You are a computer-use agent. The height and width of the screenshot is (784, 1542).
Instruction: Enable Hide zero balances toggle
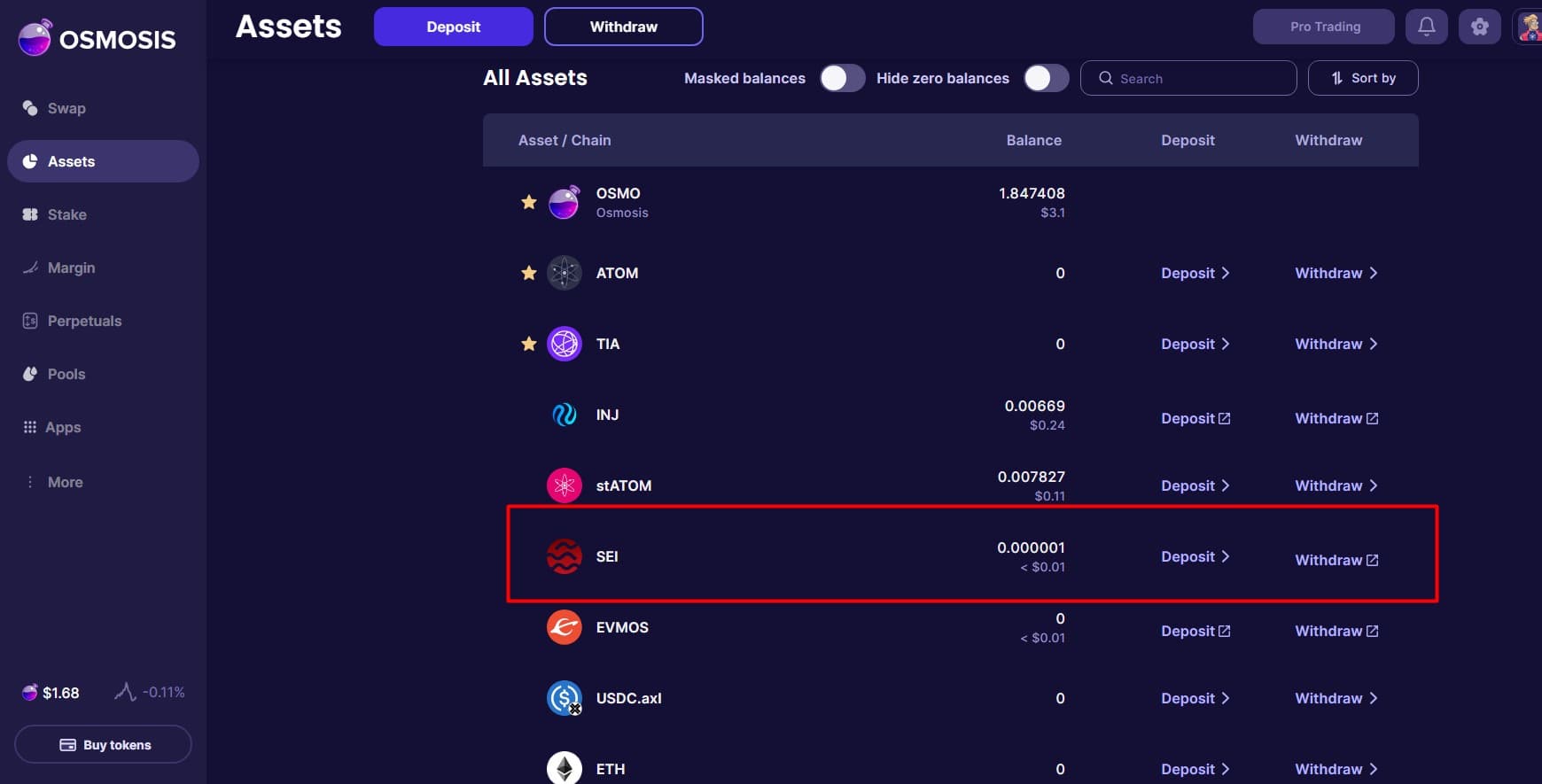click(1046, 78)
